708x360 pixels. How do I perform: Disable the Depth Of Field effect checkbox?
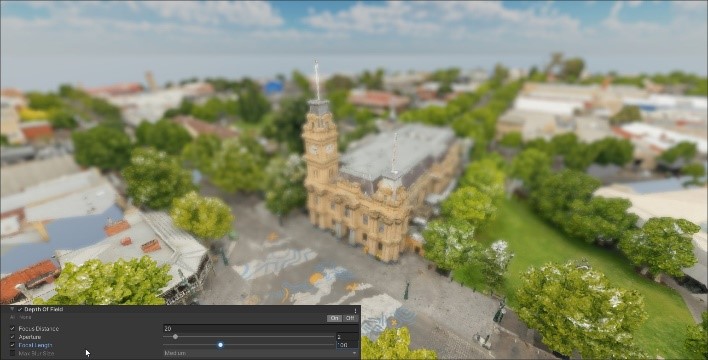(20, 309)
